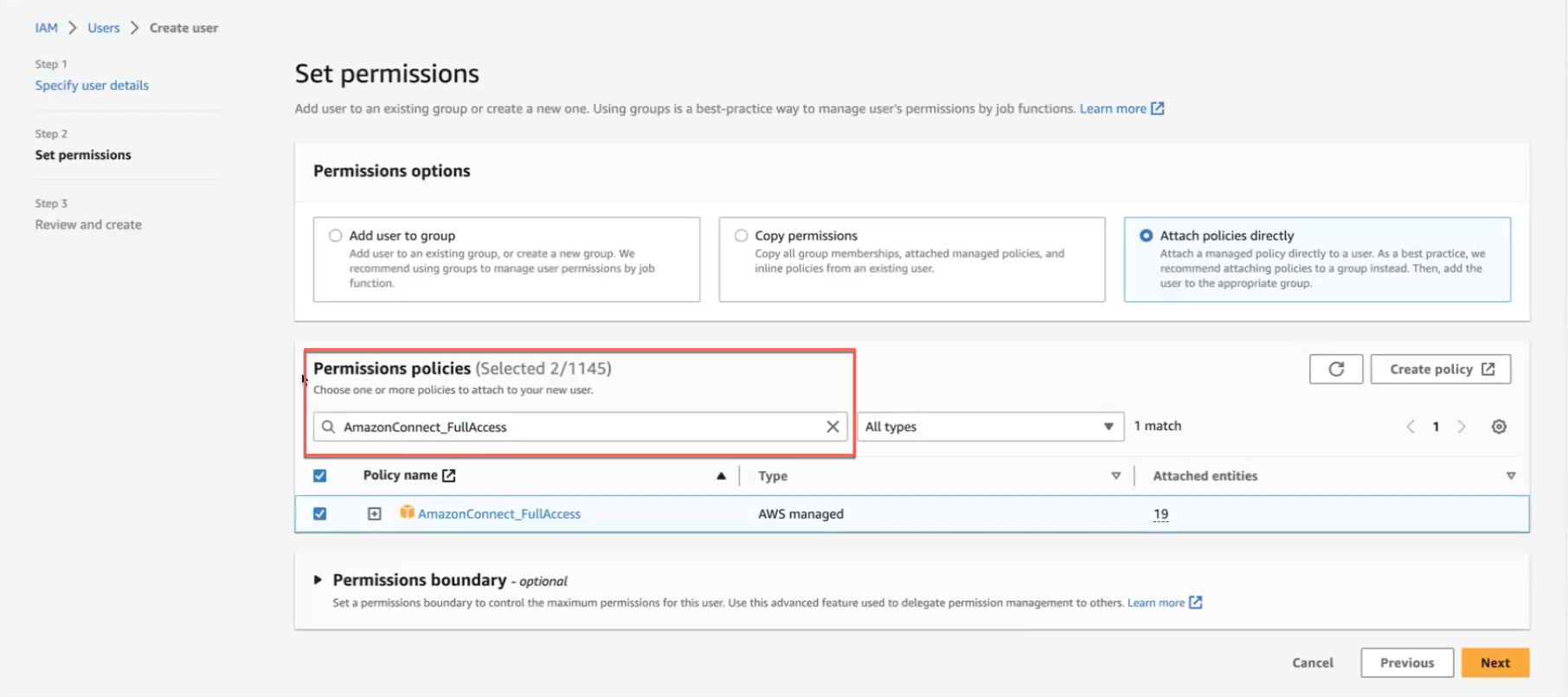Click the refresh policies icon button
This screenshot has height=697, width=1568.
tap(1335, 369)
